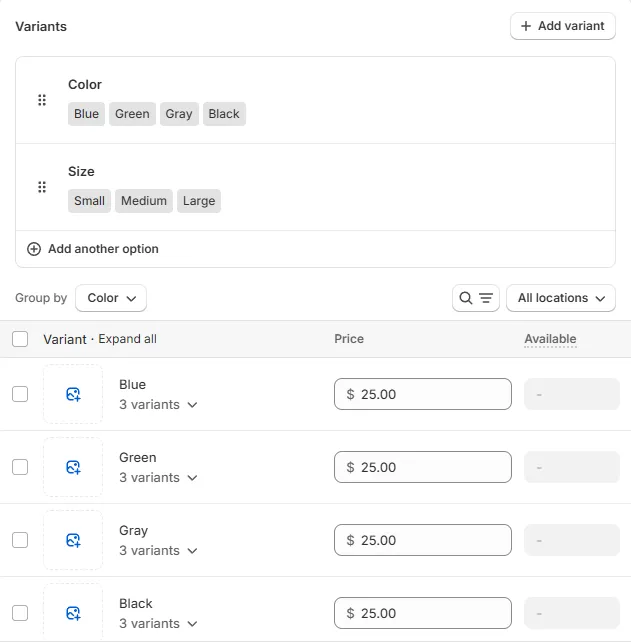
Task: Edit the Green variant price field
Action: tap(423, 467)
